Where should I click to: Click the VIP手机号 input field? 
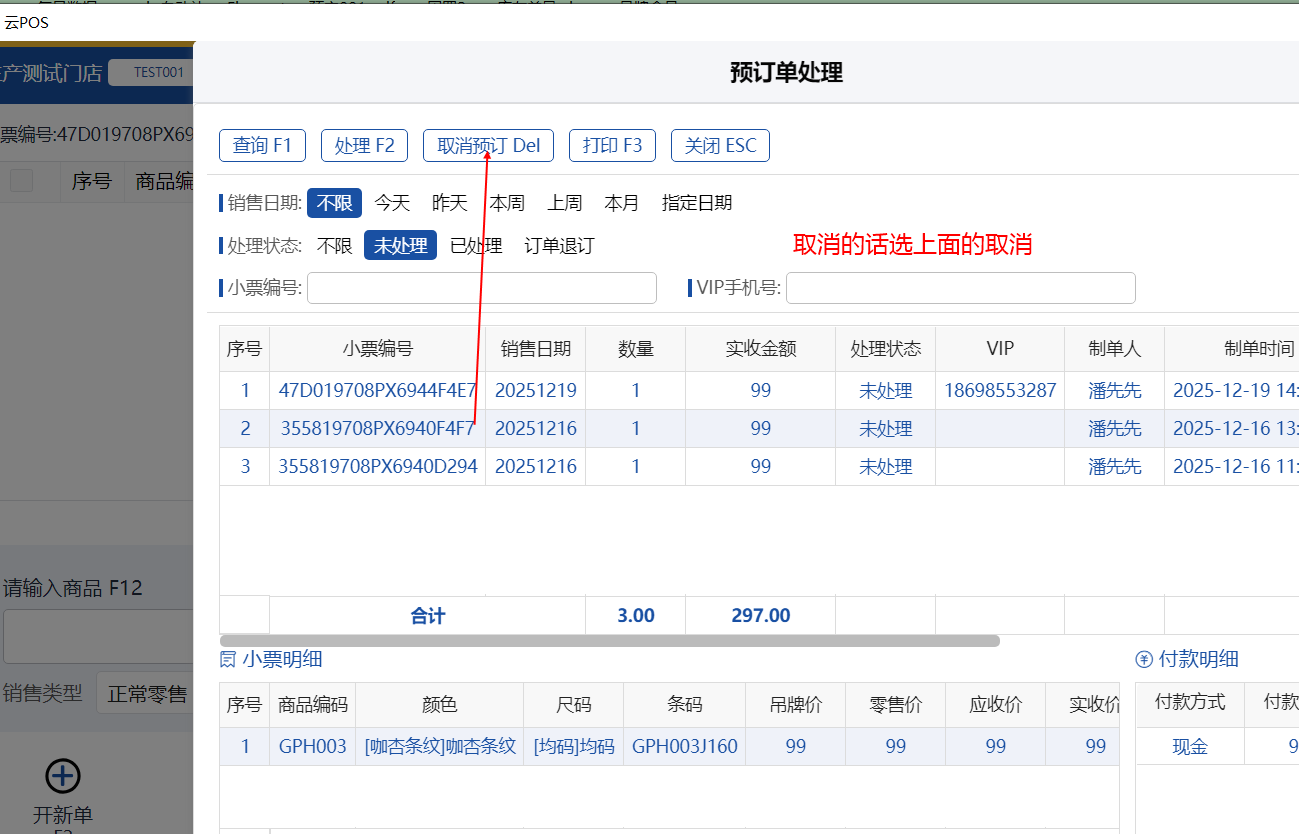point(960,288)
